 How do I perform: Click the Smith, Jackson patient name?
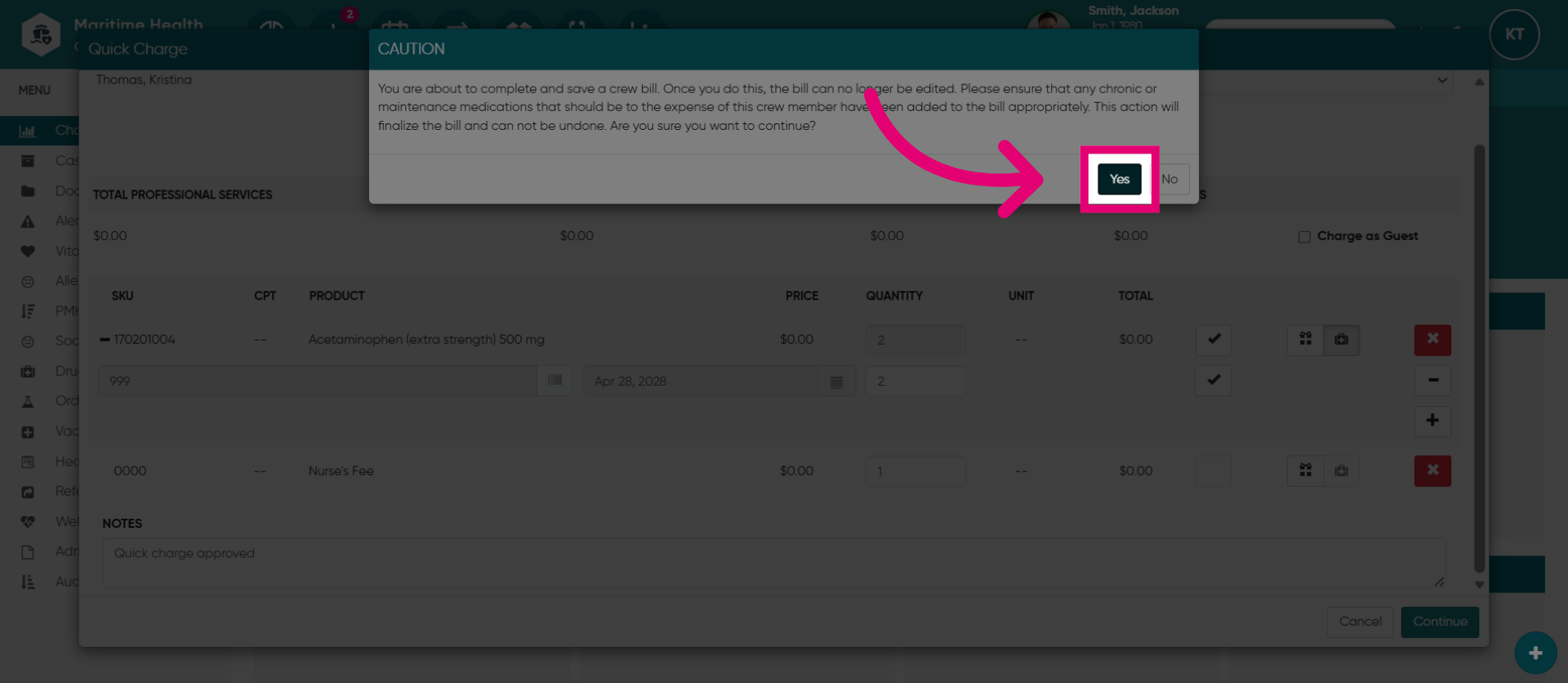[1133, 11]
